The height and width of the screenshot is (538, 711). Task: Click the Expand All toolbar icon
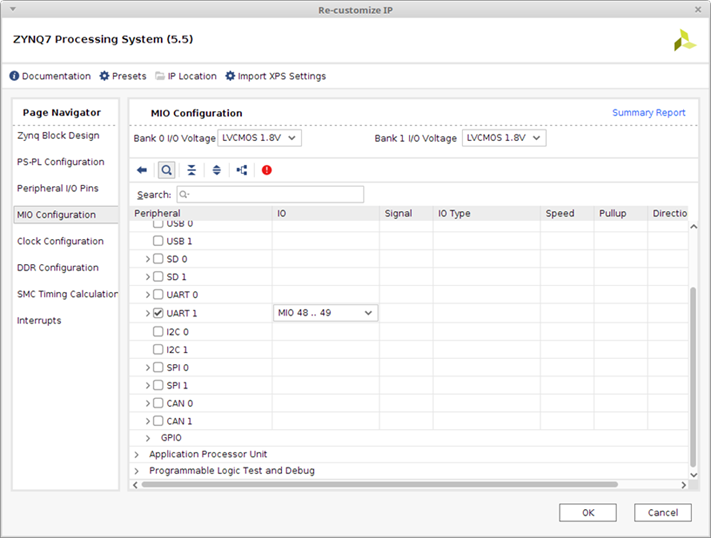click(216, 170)
